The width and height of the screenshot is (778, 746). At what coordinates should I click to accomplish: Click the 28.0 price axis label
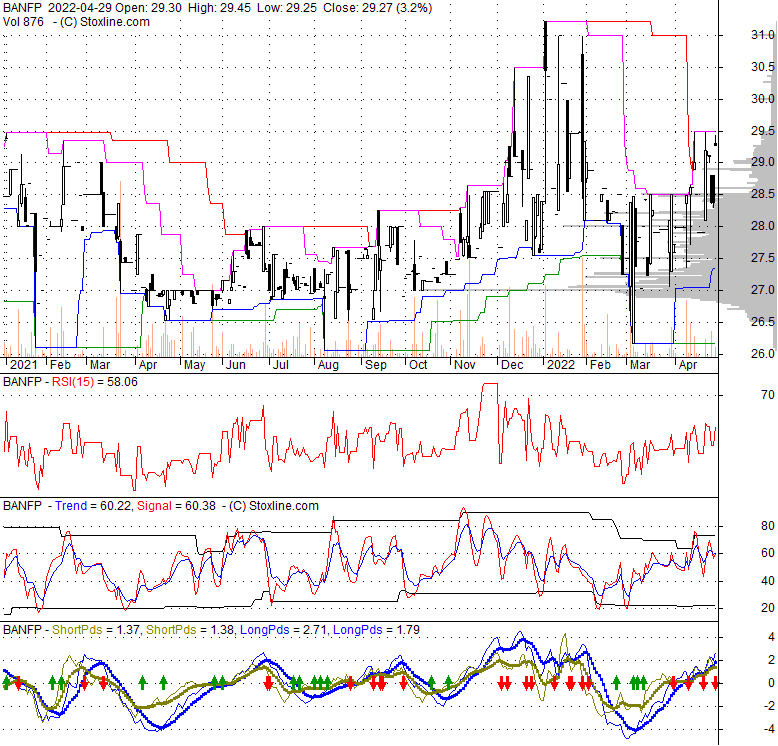(763, 226)
